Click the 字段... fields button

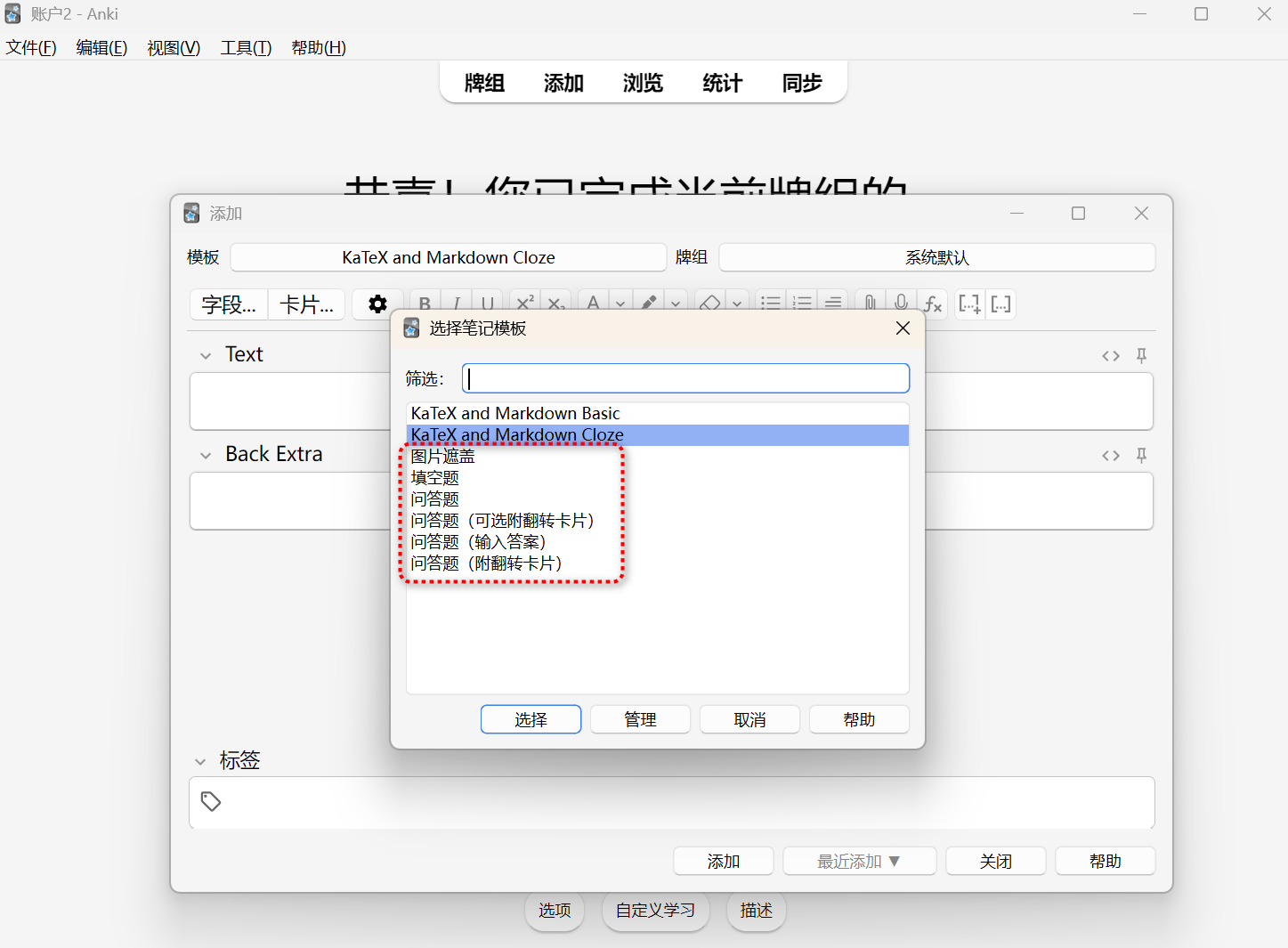(229, 304)
